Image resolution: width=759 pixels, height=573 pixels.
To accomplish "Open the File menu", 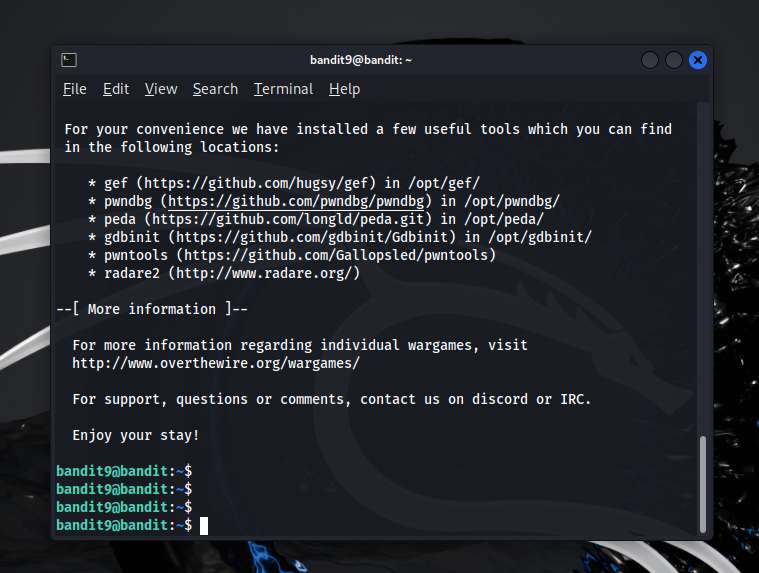I will click(x=75, y=89).
